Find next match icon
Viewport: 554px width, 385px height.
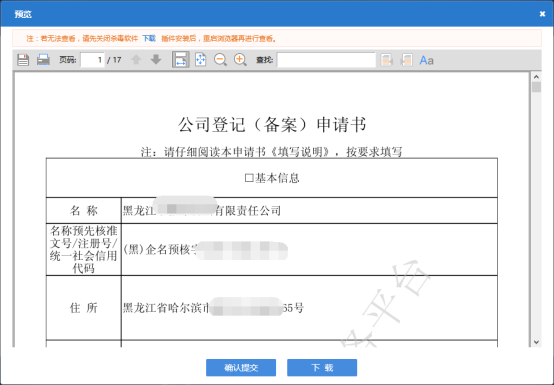click(406, 60)
